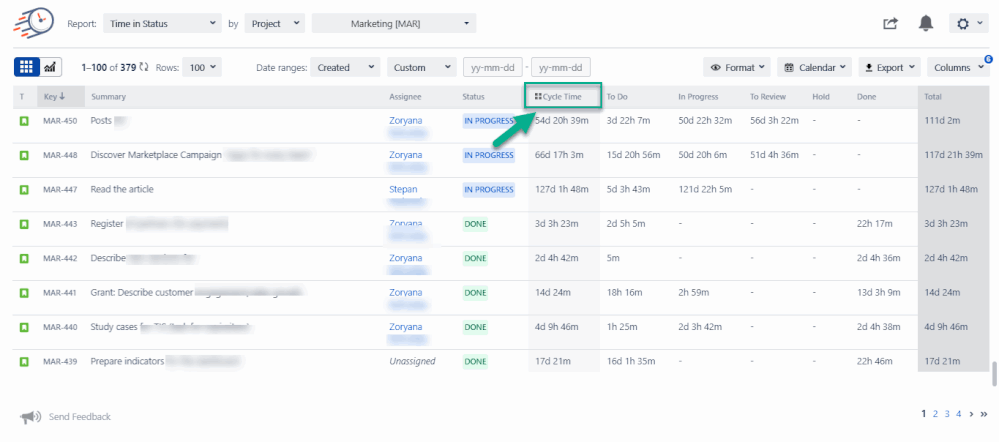This screenshot has height=442, width=999.
Task: Click the Time in Status app logo
Action: coord(34,23)
